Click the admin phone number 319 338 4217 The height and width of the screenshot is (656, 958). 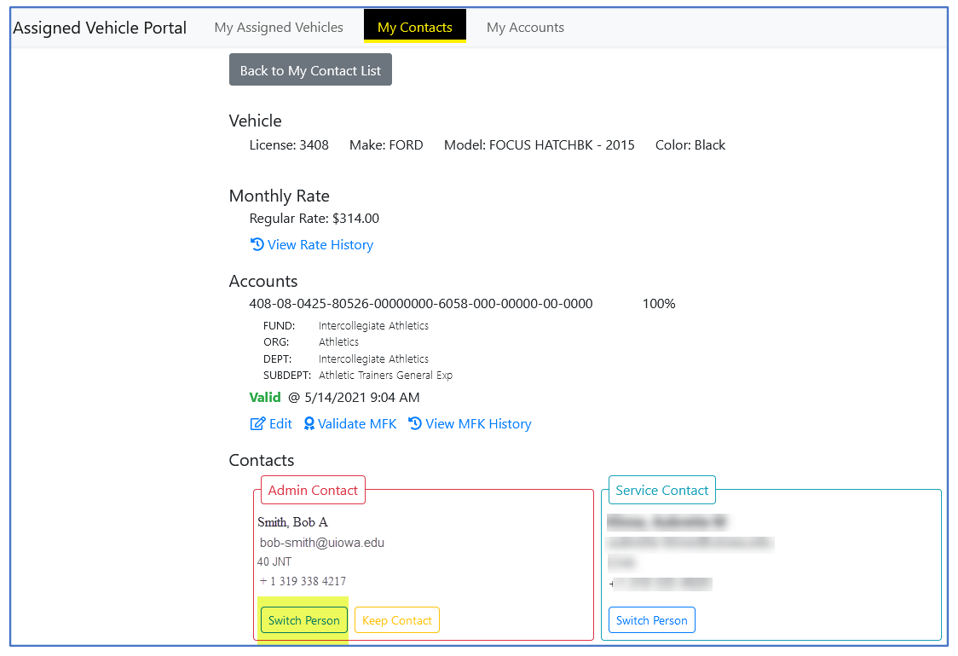[302, 581]
